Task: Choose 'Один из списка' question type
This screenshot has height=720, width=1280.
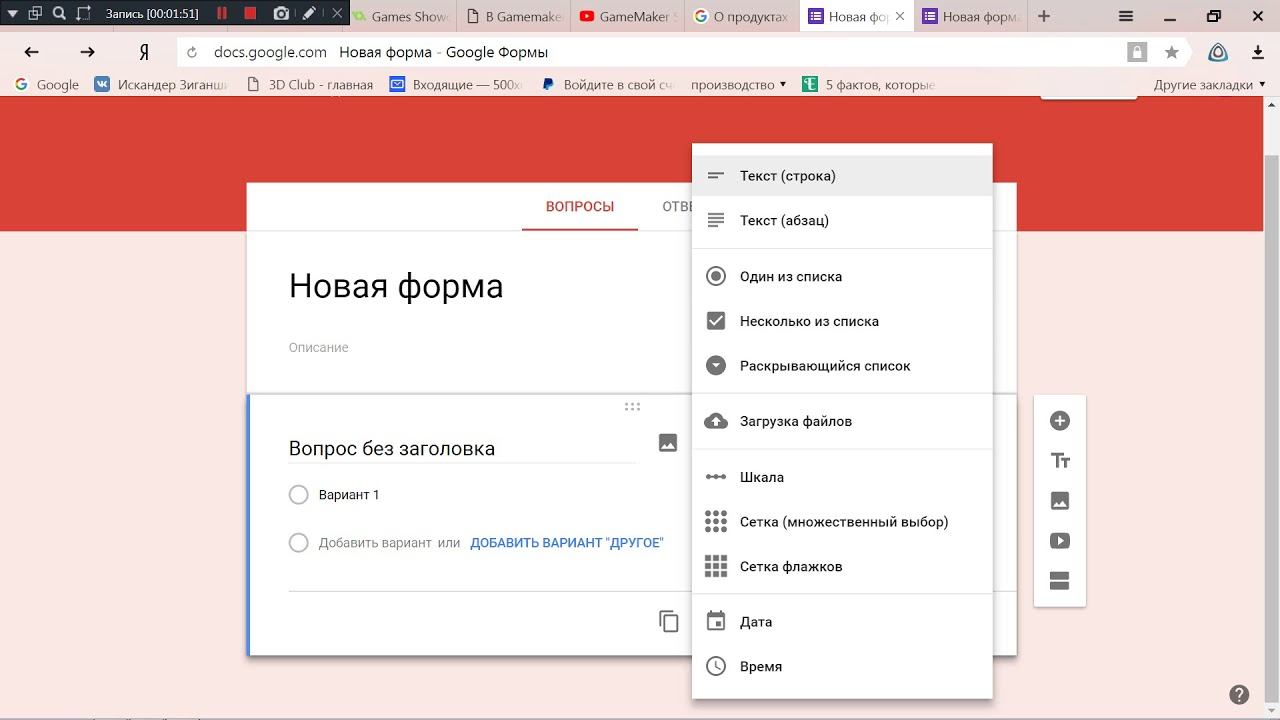Action: (790, 277)
